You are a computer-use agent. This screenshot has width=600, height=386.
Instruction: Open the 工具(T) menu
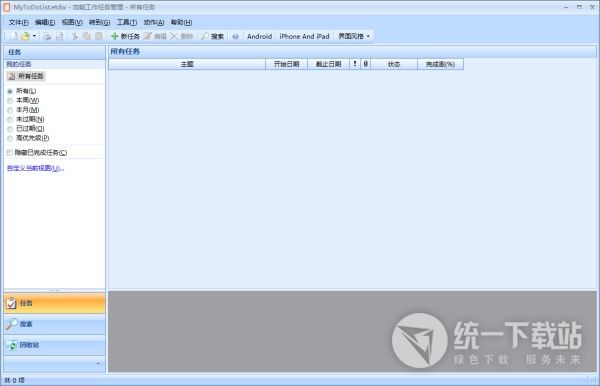127,23
